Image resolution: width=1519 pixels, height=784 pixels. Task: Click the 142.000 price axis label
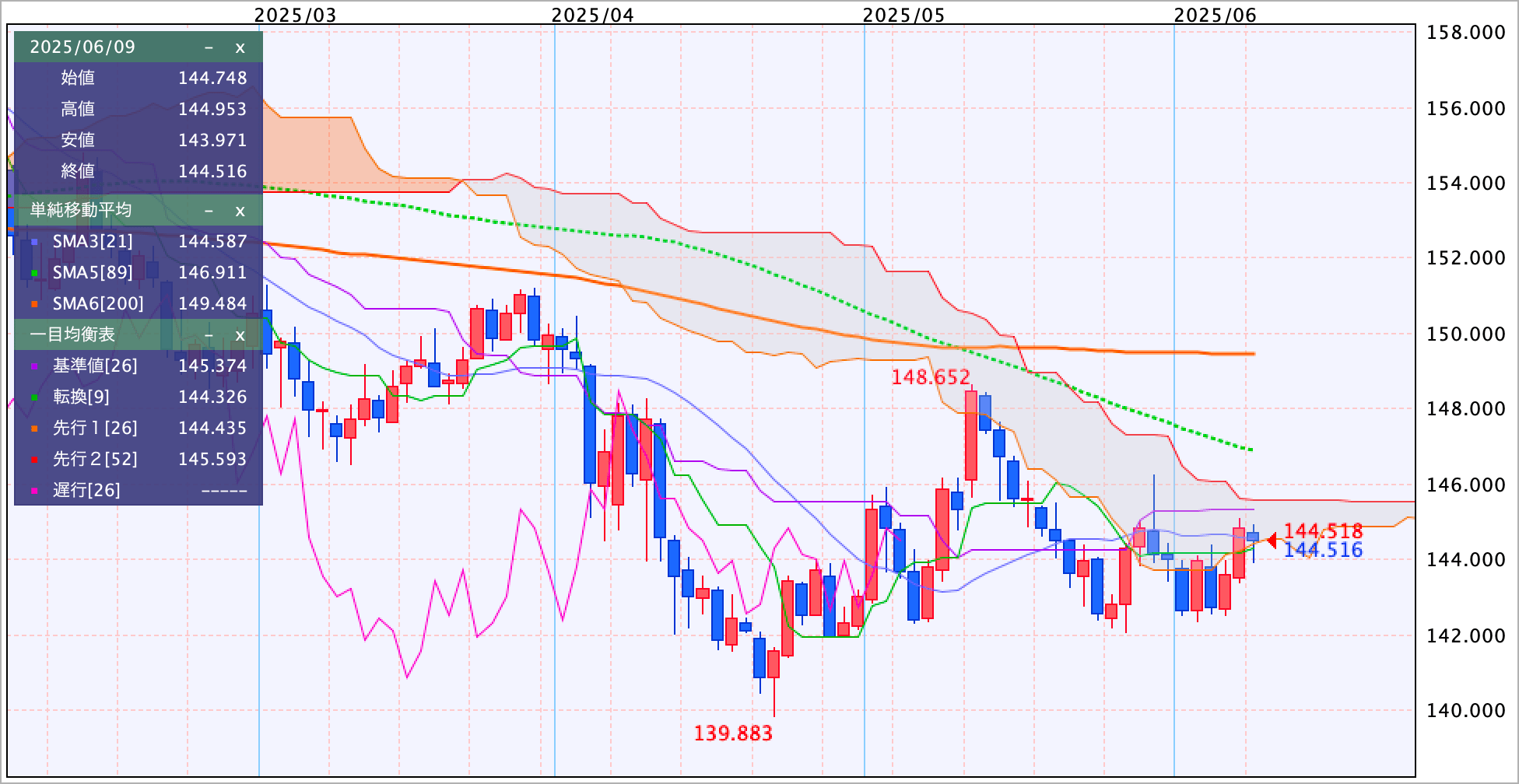(1465, 636)
